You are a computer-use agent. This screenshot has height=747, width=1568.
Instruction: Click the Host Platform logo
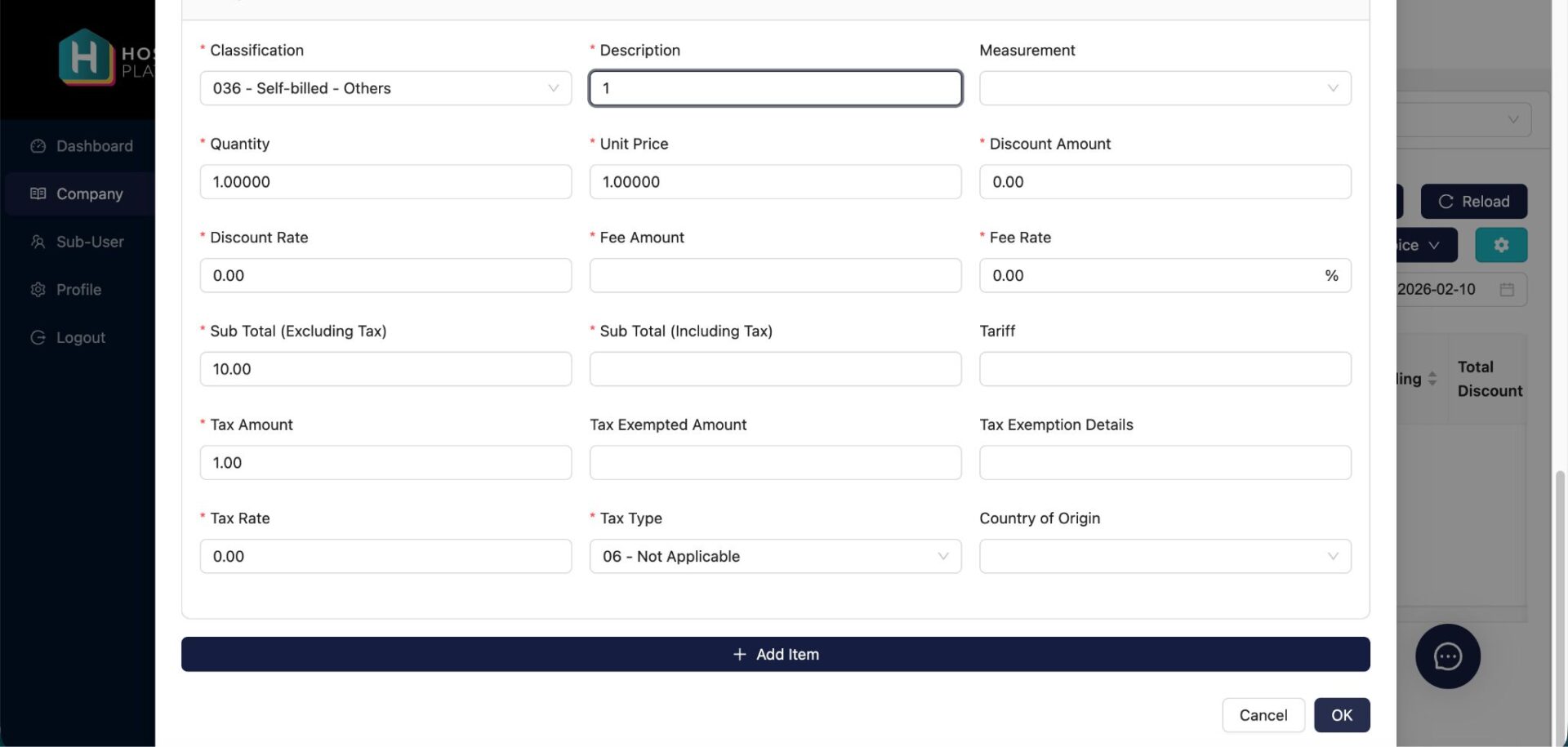tap(86, 57)
